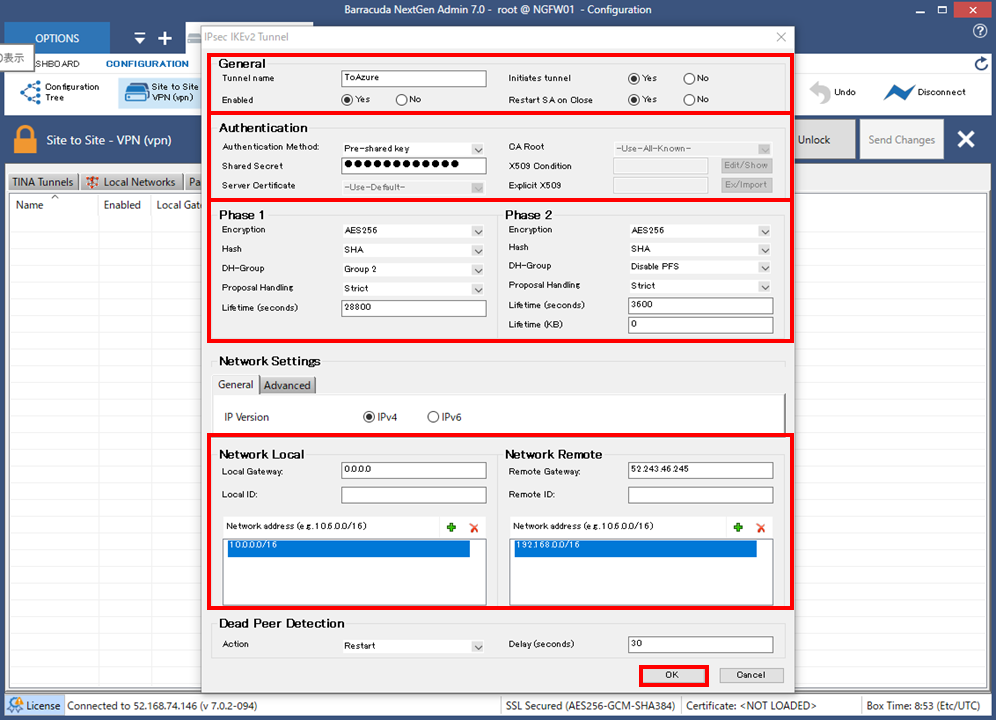Click the Tunnel name field
The width and height of the screenshot is (996, 720).
pos(414,78)
